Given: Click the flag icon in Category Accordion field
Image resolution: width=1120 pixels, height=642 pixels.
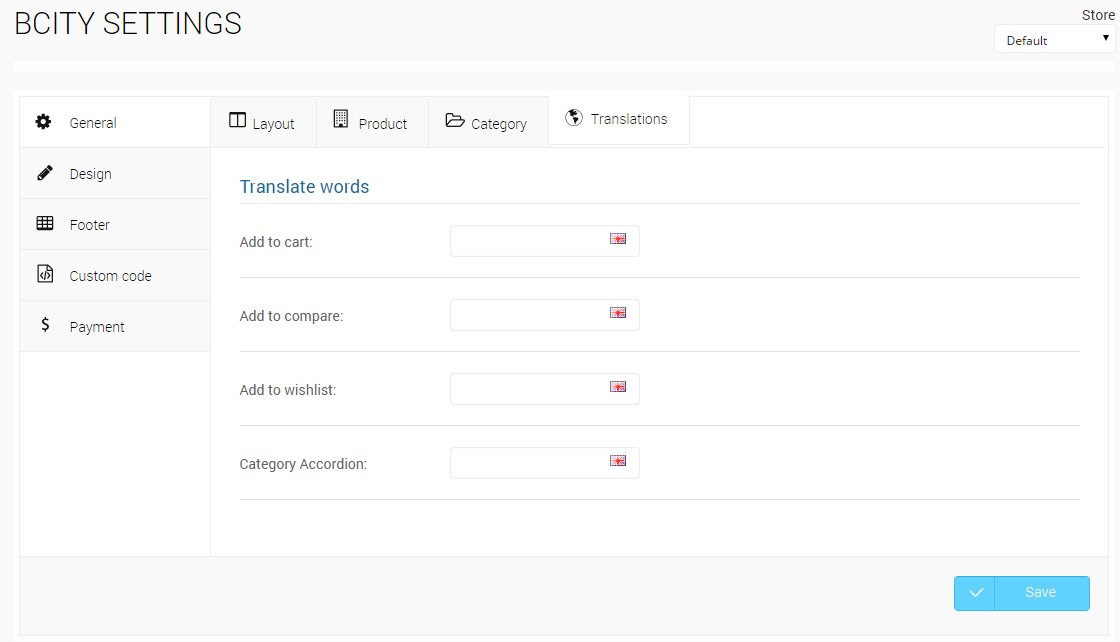Looking at the screenshot, I should point(618,461).
